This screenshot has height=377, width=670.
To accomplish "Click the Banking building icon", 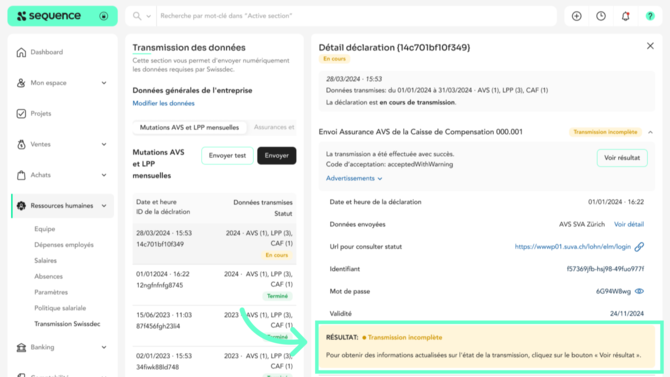I will pos(21,347).
